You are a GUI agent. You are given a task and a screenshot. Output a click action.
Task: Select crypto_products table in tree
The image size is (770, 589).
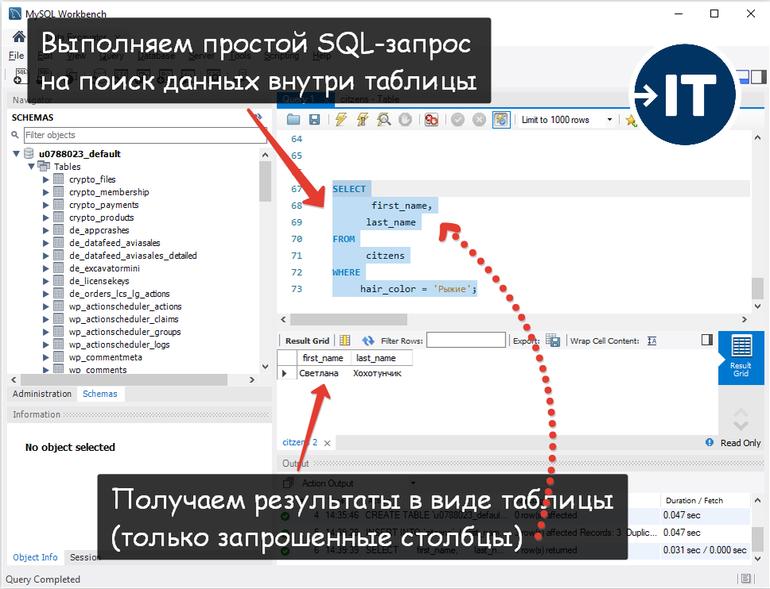[101, 217]
